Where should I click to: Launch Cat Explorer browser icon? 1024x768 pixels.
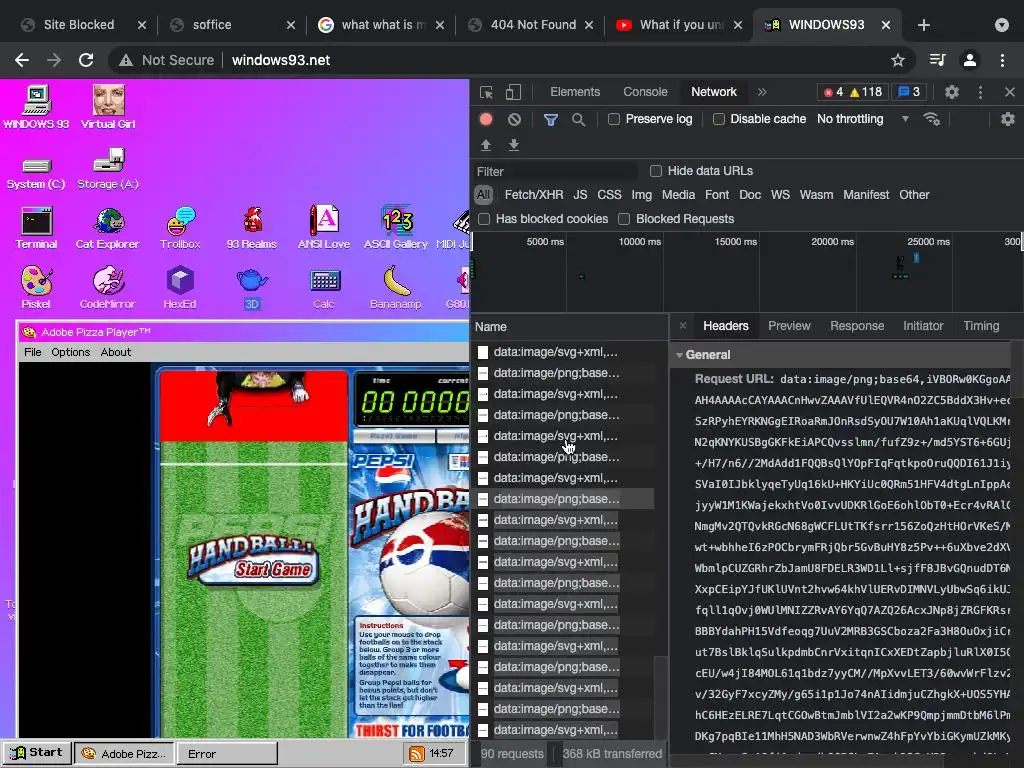click(108, 229)
